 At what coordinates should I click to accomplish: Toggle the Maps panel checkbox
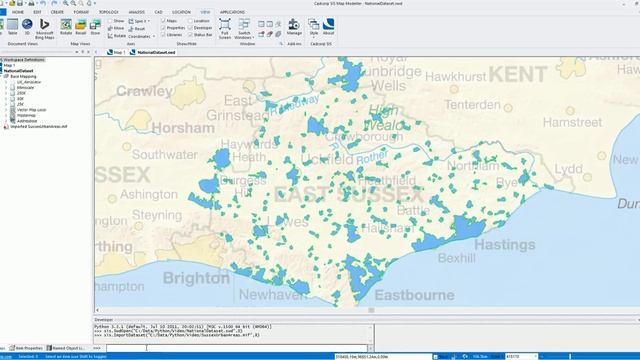(163, 21)
